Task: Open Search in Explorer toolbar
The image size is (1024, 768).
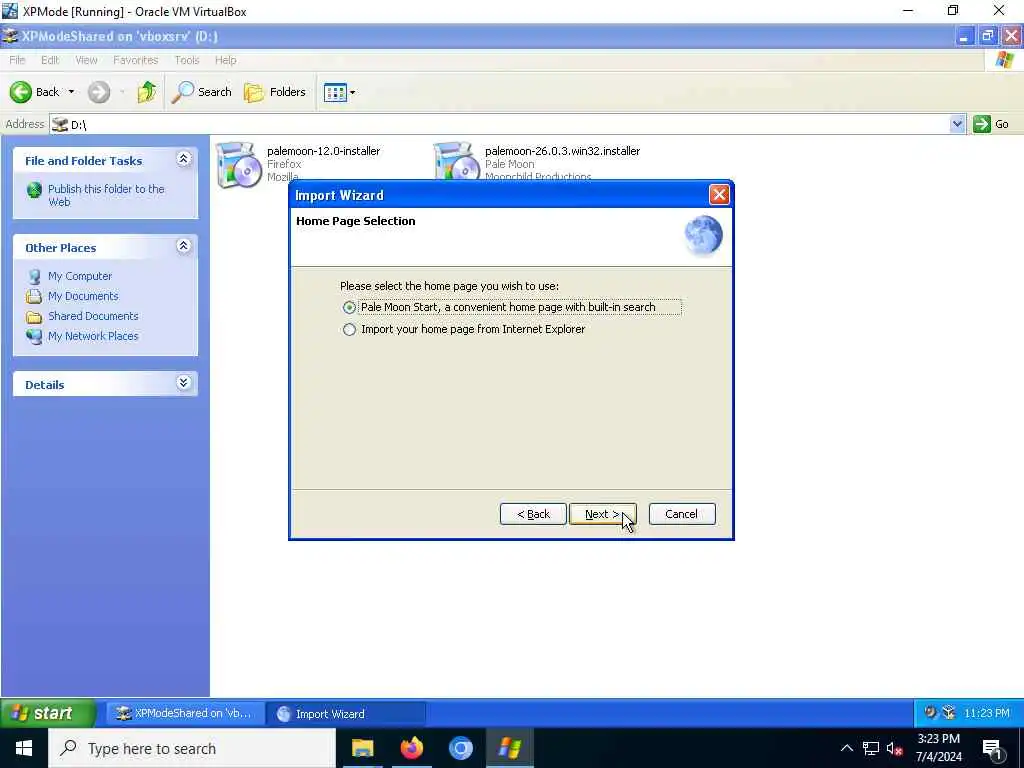Action: pos(201,92)
